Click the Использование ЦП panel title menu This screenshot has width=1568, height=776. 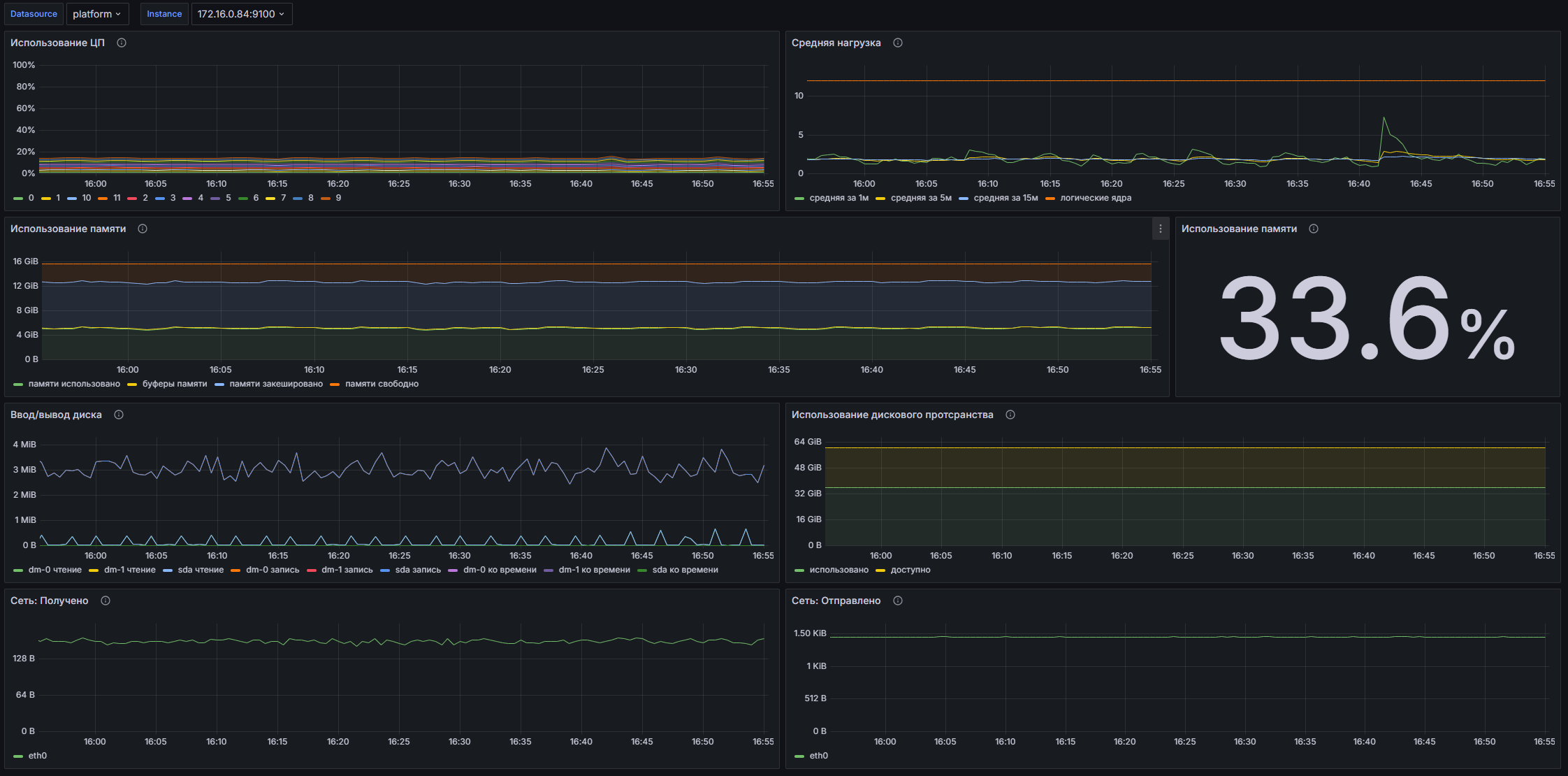[57, 43]
